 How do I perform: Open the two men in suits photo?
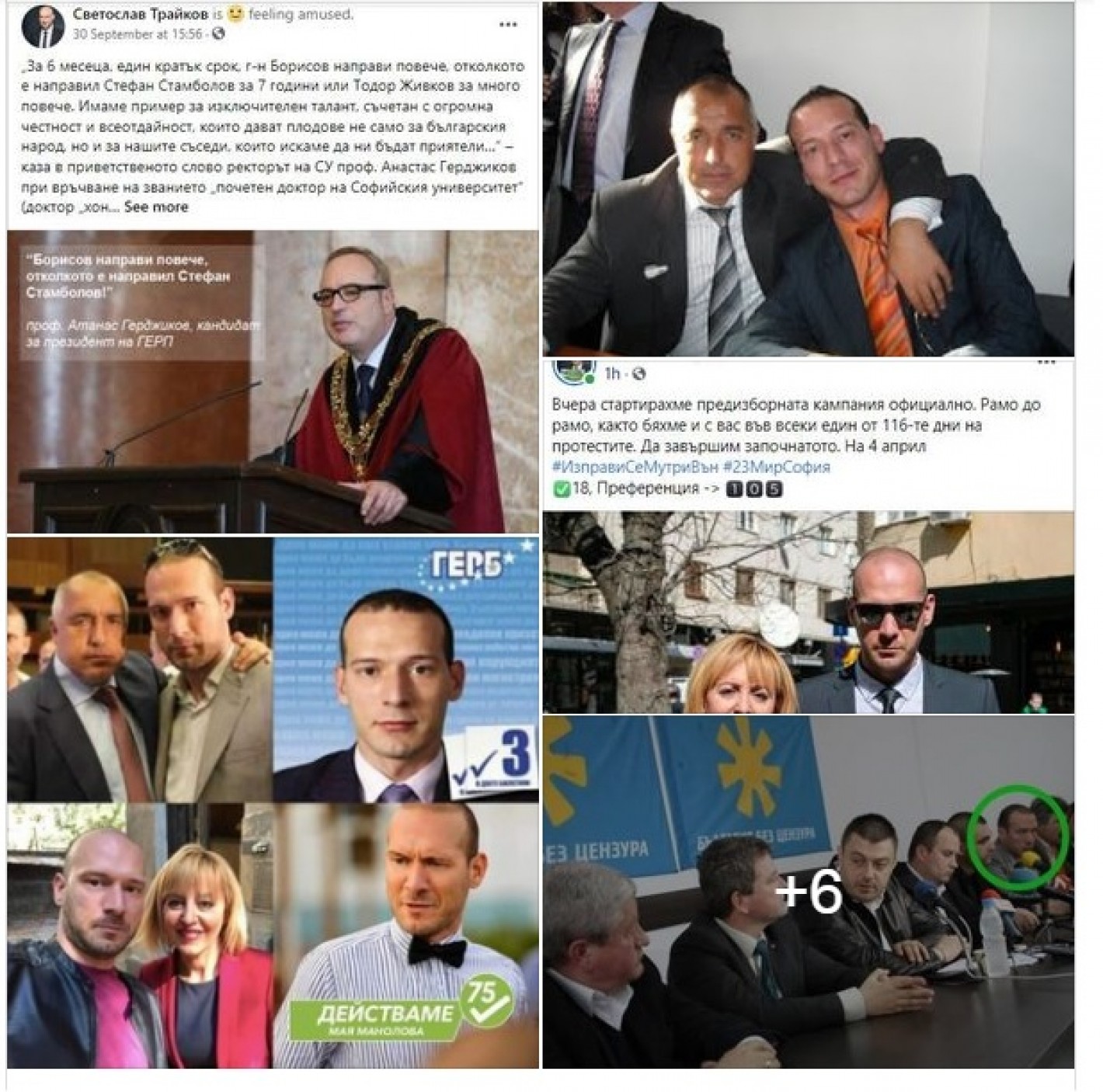(x=808, y=179)
